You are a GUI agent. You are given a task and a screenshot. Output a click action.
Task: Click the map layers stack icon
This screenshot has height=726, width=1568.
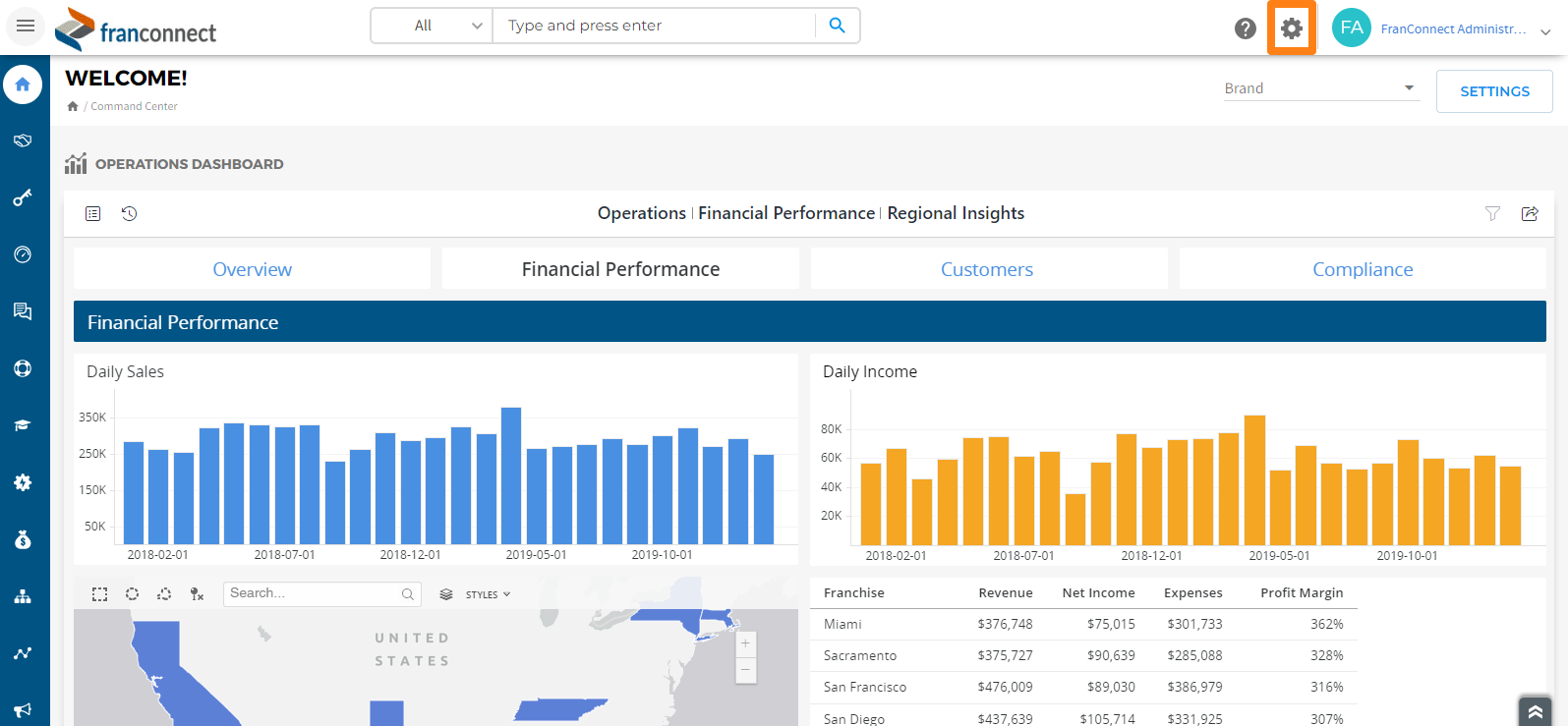[446, 594]
